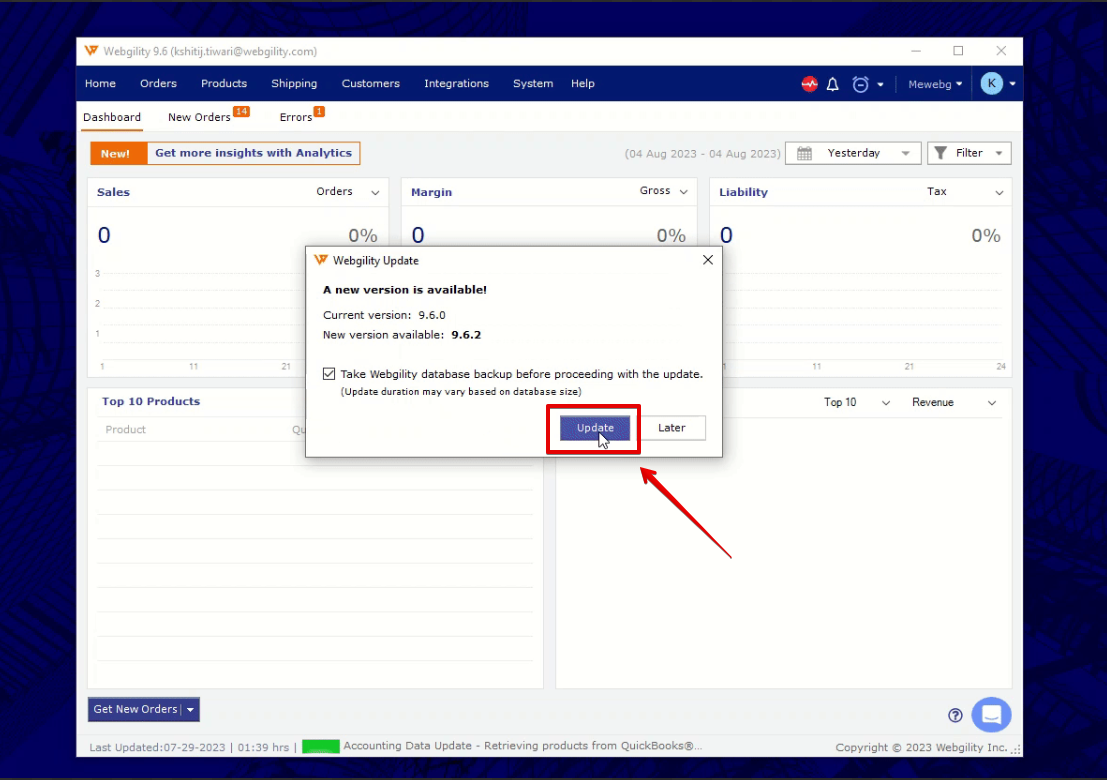Open the Gross dropdown in Margin panel
Image resolution: width=1107 pixels, height=780 pixels.
664,191
